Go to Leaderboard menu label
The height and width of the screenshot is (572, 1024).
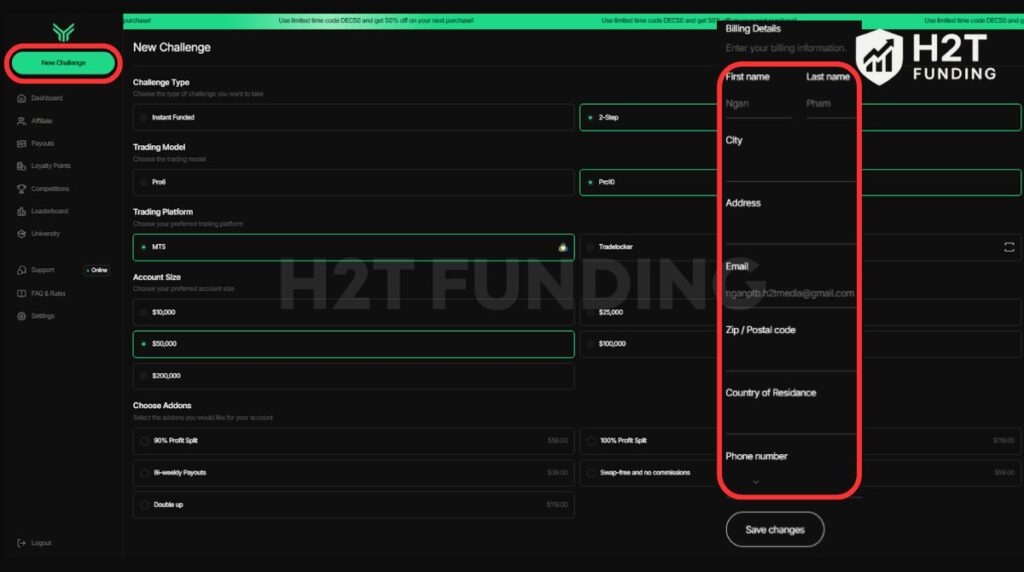point(50,211)
